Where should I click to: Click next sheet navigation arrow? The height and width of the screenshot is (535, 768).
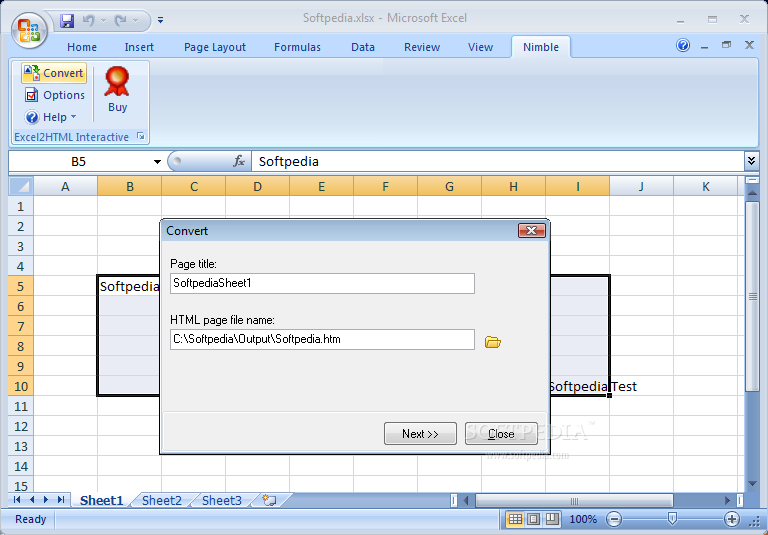pos(46,500)
